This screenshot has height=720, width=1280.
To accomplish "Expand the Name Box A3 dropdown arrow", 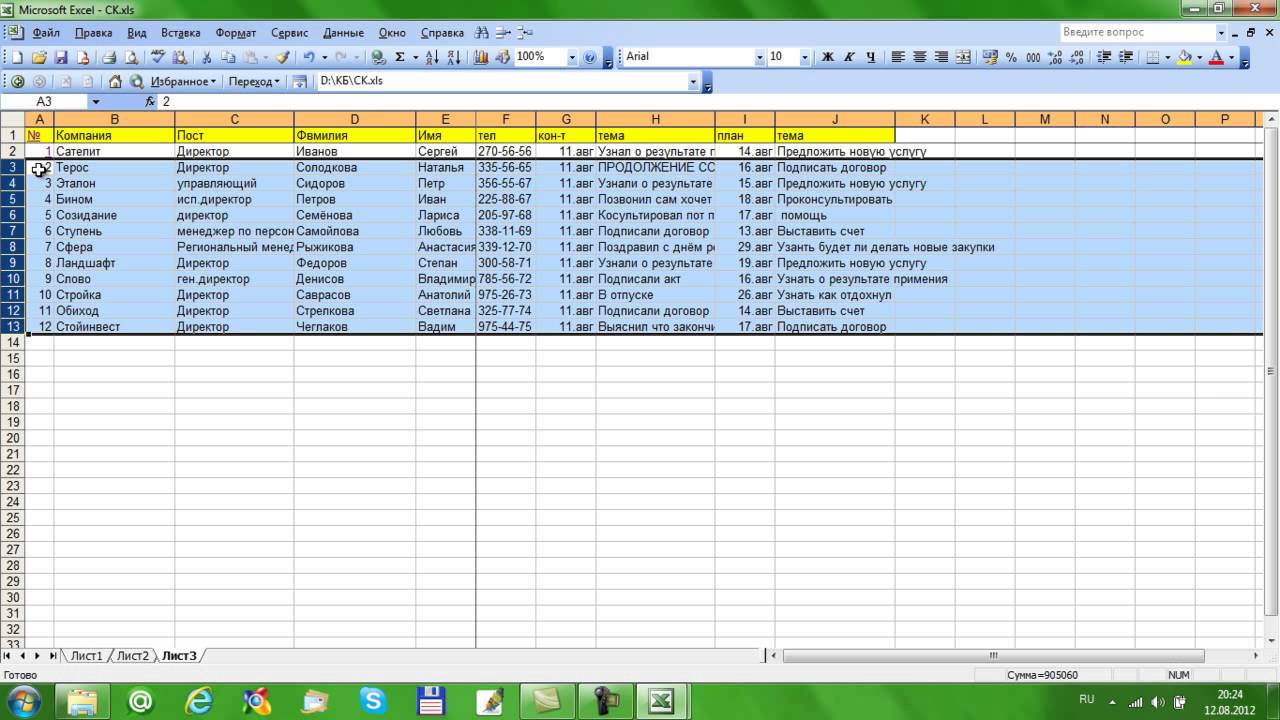I will point(96,102).
